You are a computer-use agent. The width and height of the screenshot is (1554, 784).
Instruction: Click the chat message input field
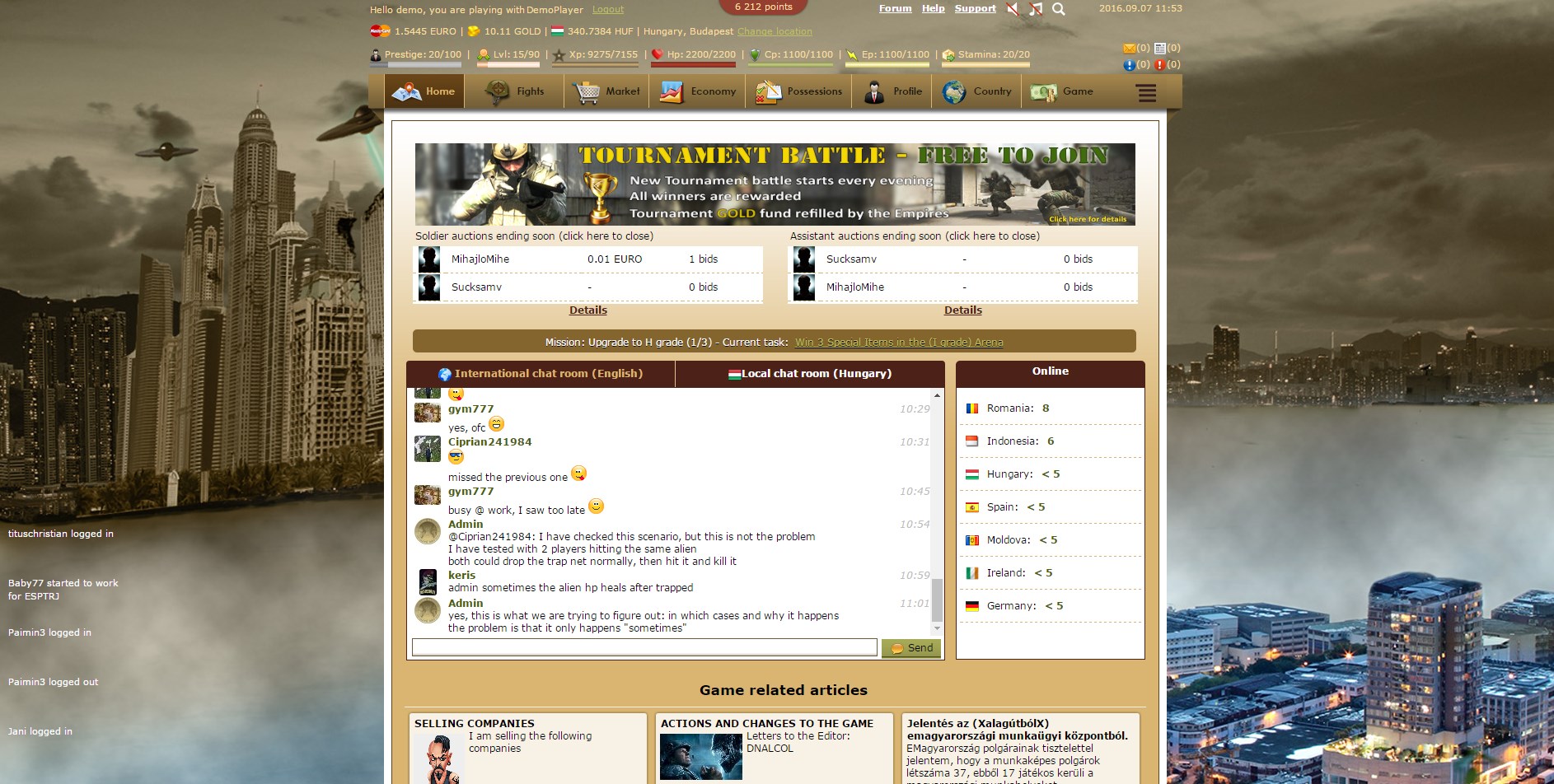pos(644,647)
